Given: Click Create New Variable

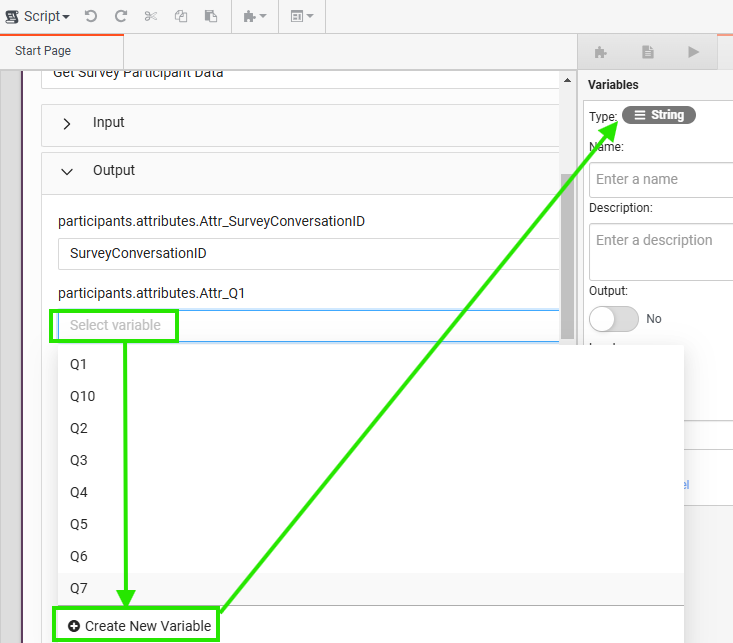Looking at the screenshot, I should [140, 626].
